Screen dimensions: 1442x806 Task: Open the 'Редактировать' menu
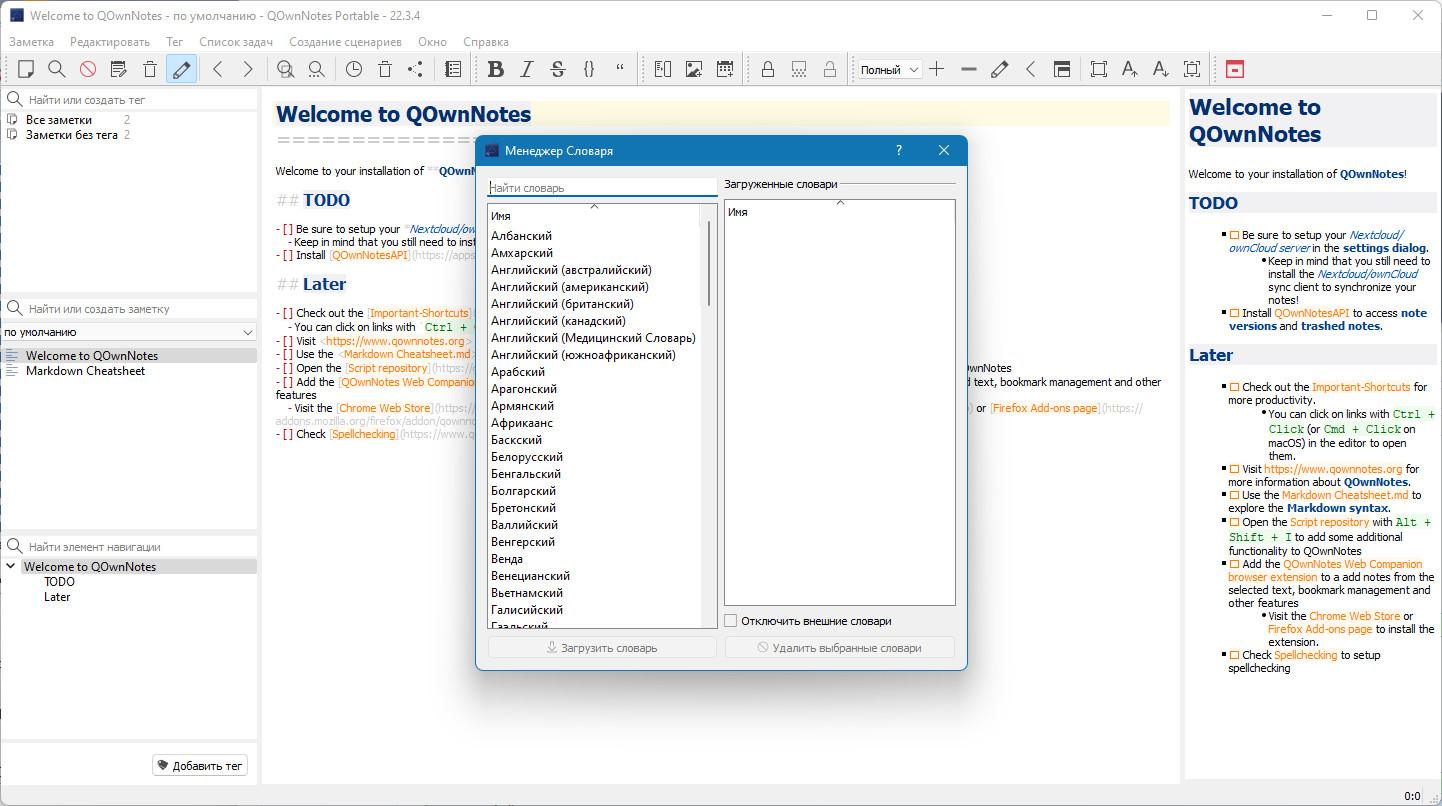(109, 42)
